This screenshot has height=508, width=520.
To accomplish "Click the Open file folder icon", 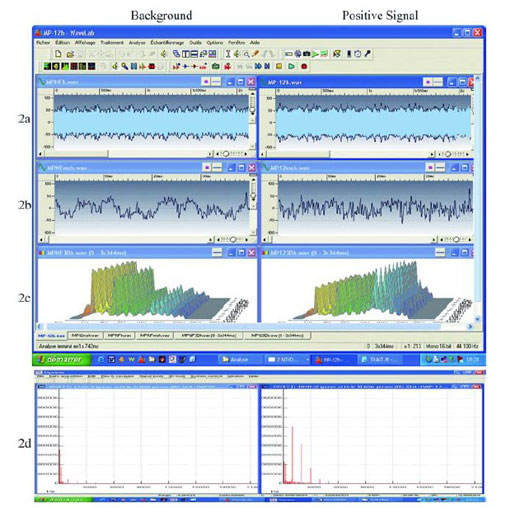I will (70, 54).
